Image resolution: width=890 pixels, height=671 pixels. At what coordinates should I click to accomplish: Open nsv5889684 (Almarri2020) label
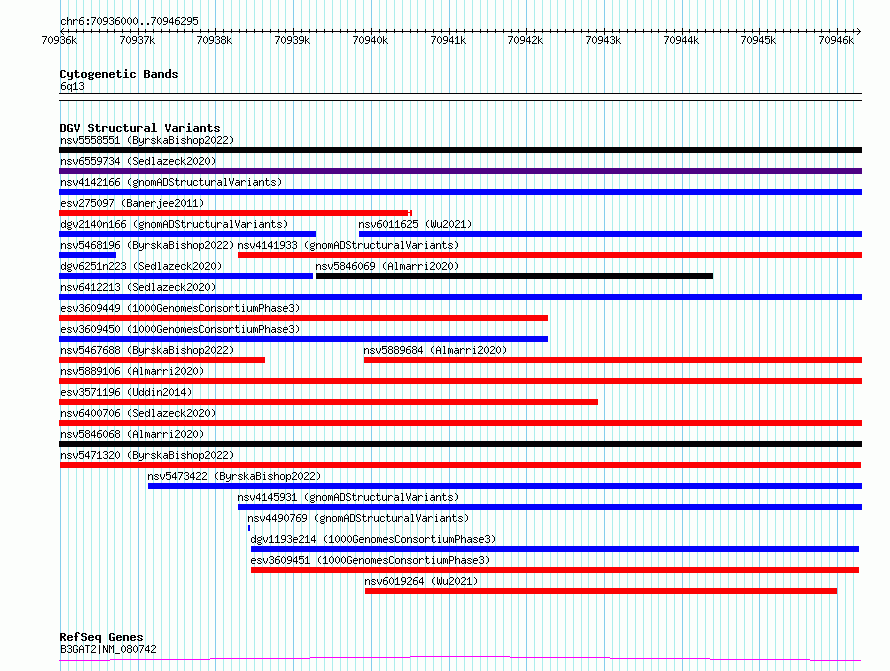pos(435,350)
